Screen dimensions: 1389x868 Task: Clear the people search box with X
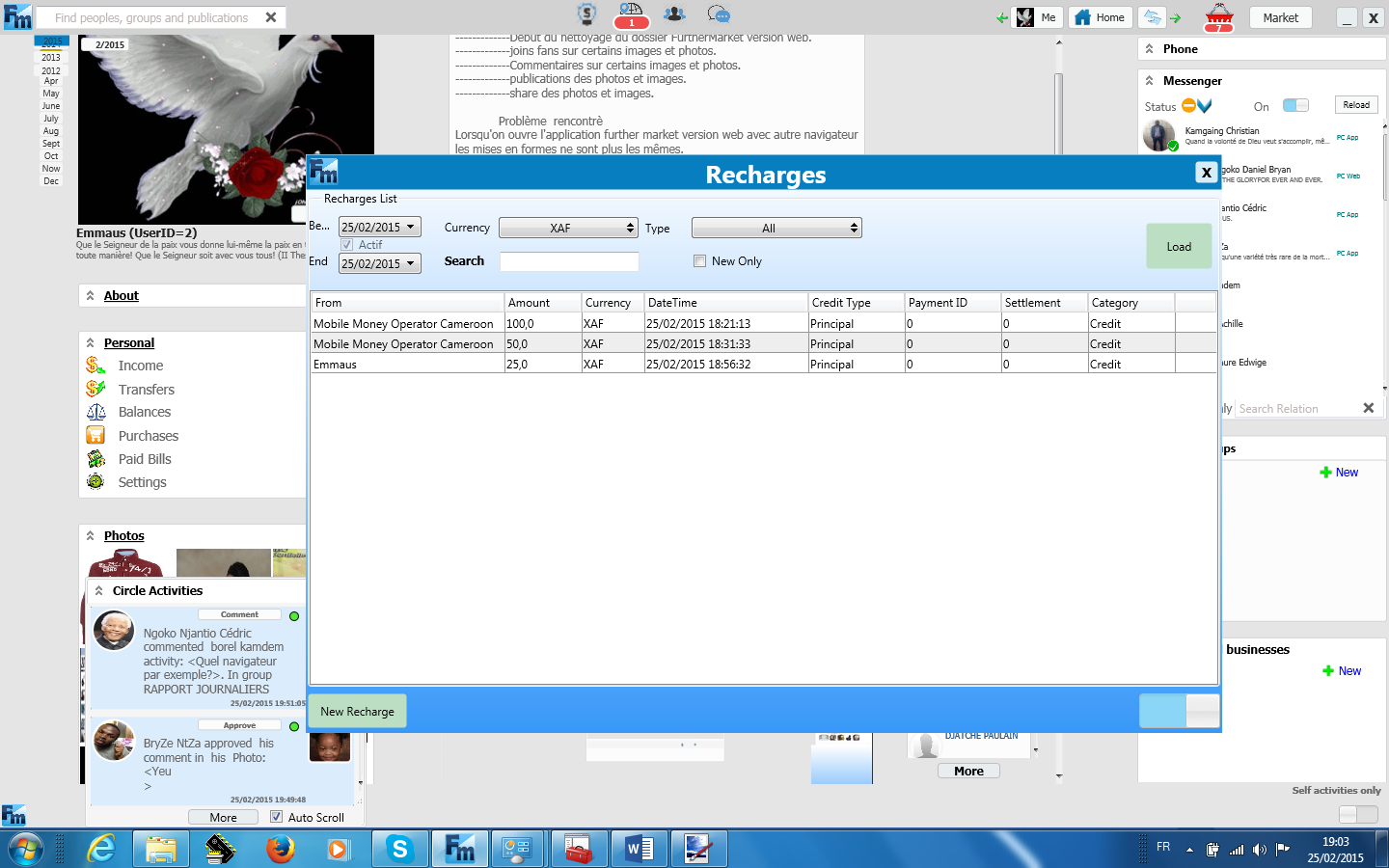(271, 17)
